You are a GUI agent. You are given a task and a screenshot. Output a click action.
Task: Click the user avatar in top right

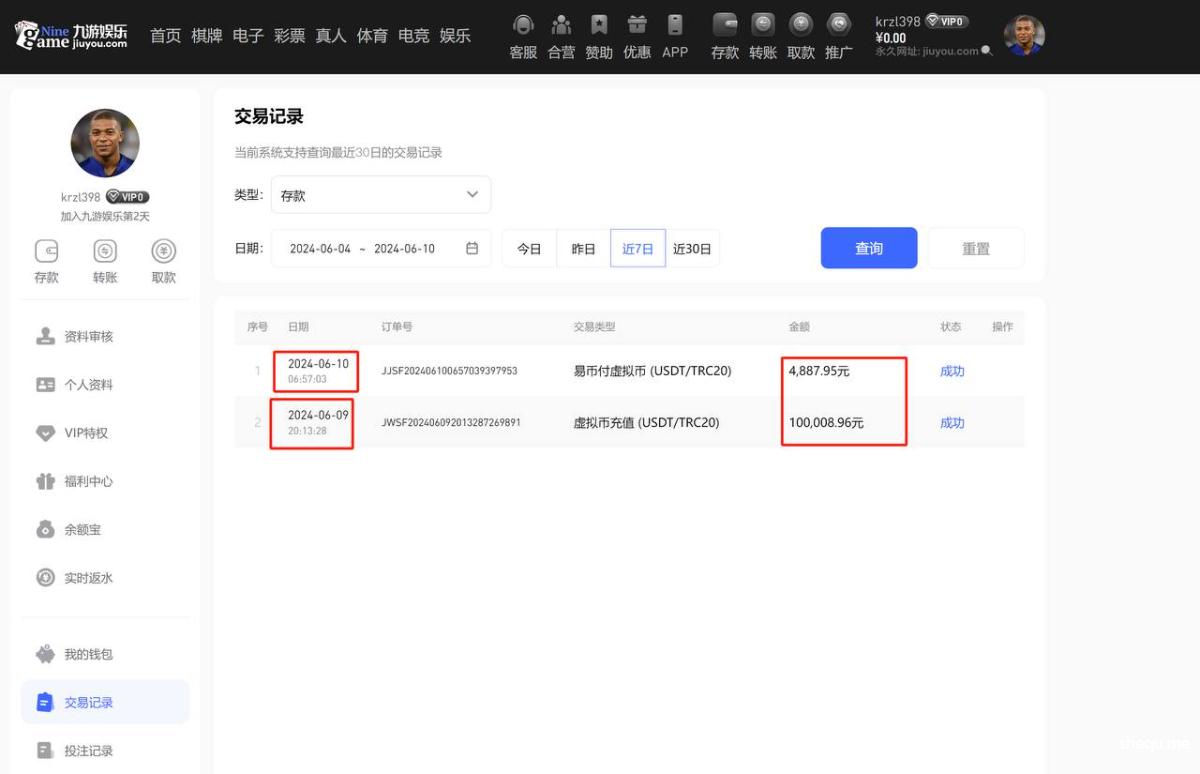(x=1024, y=36)
